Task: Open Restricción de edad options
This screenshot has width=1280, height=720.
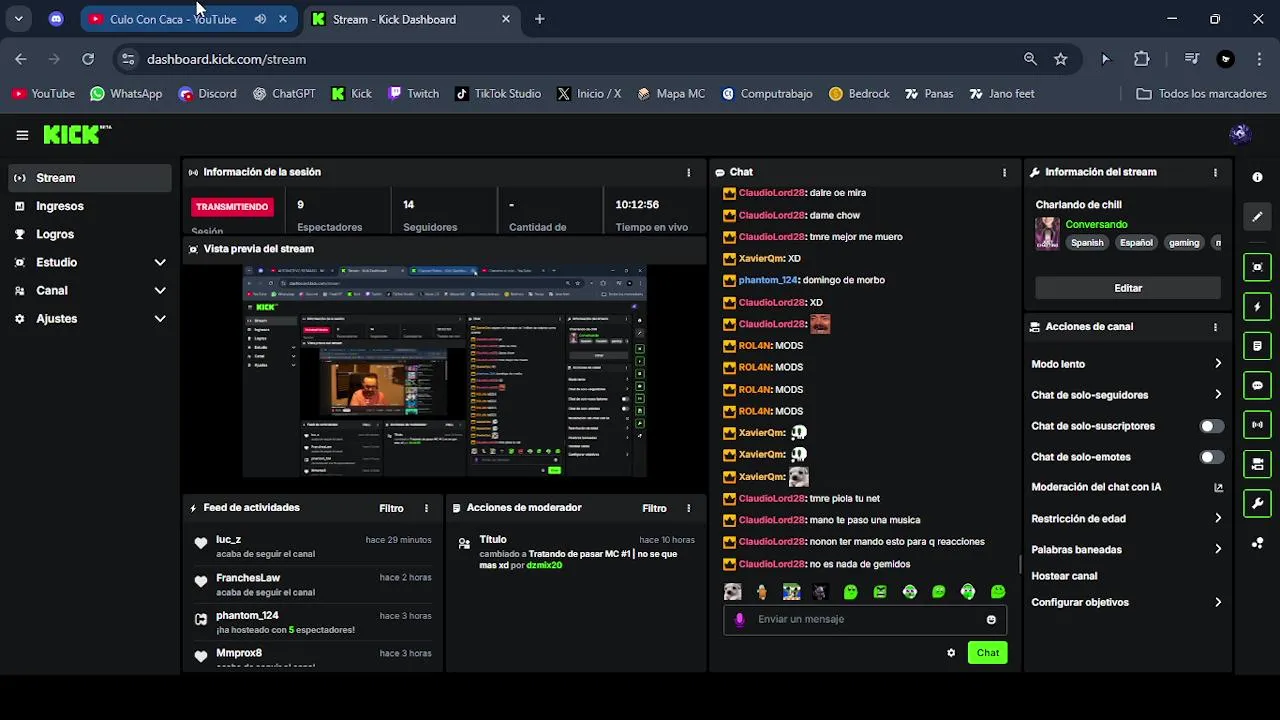Action: coord(1127,519)
